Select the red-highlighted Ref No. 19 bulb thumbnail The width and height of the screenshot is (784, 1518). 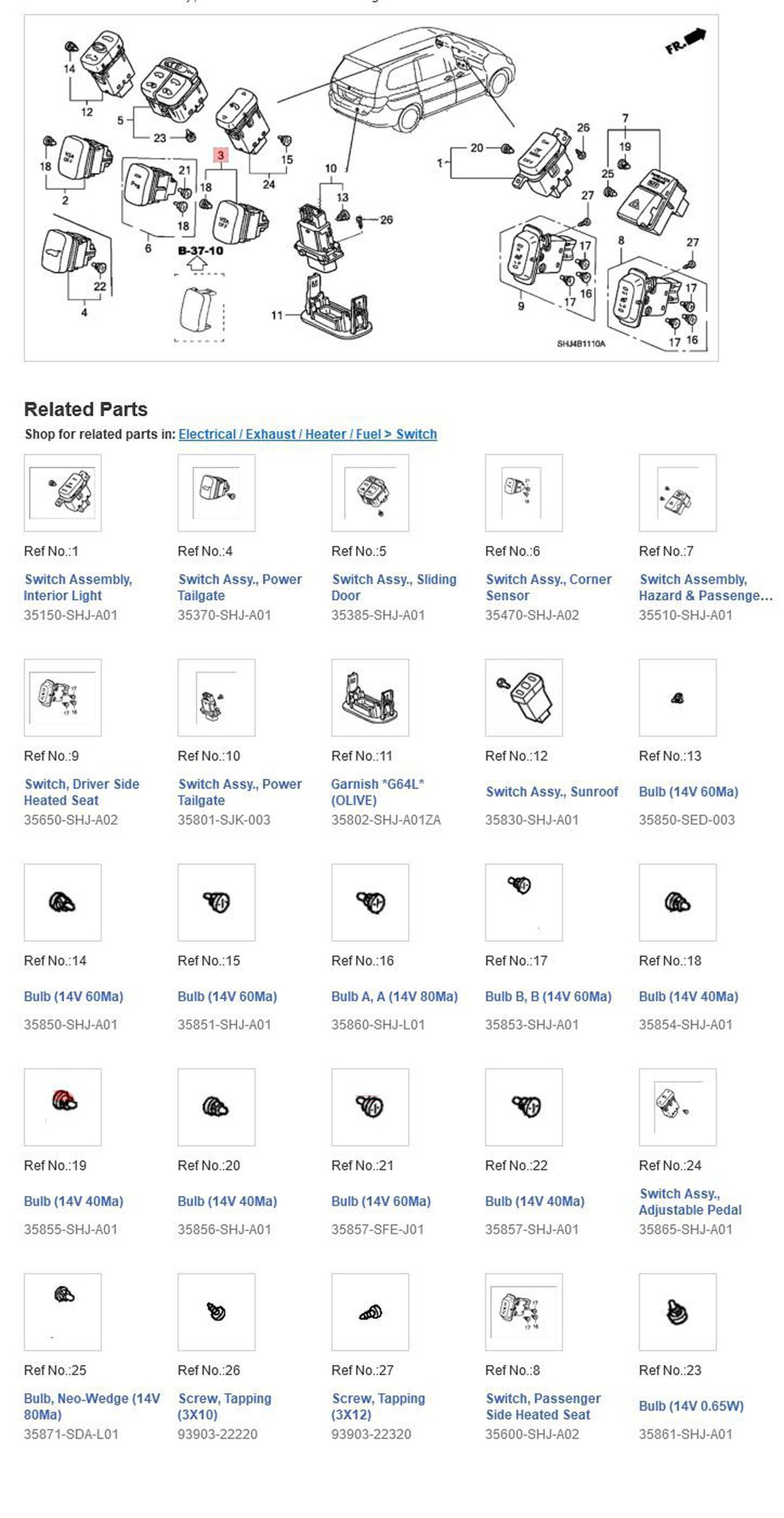coord(62,1107)
